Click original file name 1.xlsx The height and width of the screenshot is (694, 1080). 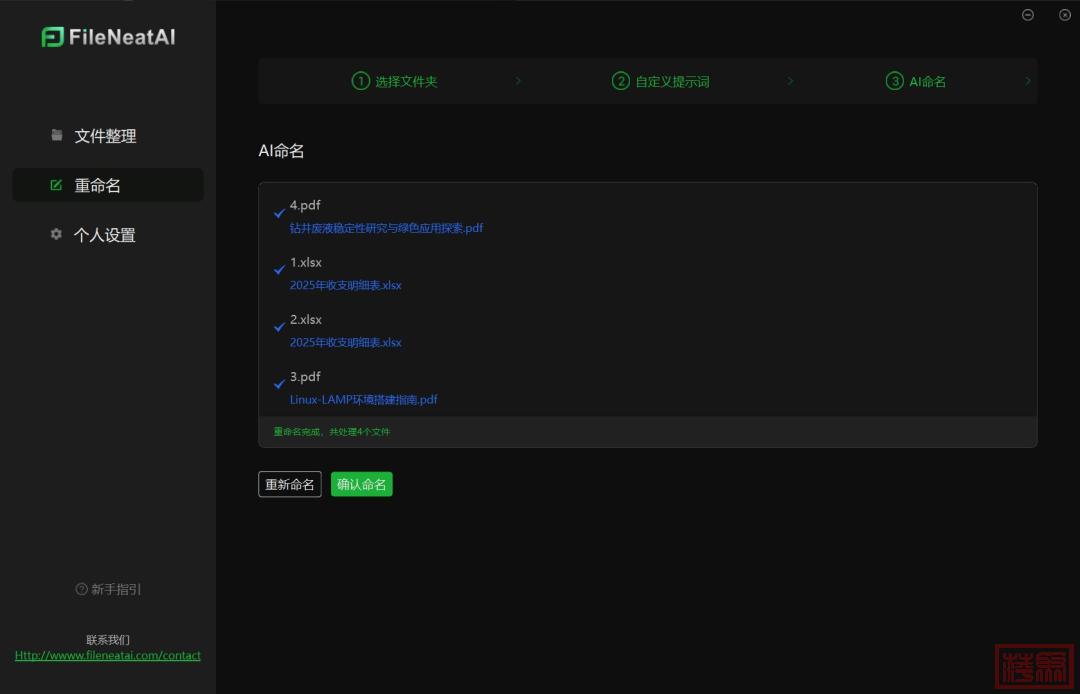click(306, 262)
